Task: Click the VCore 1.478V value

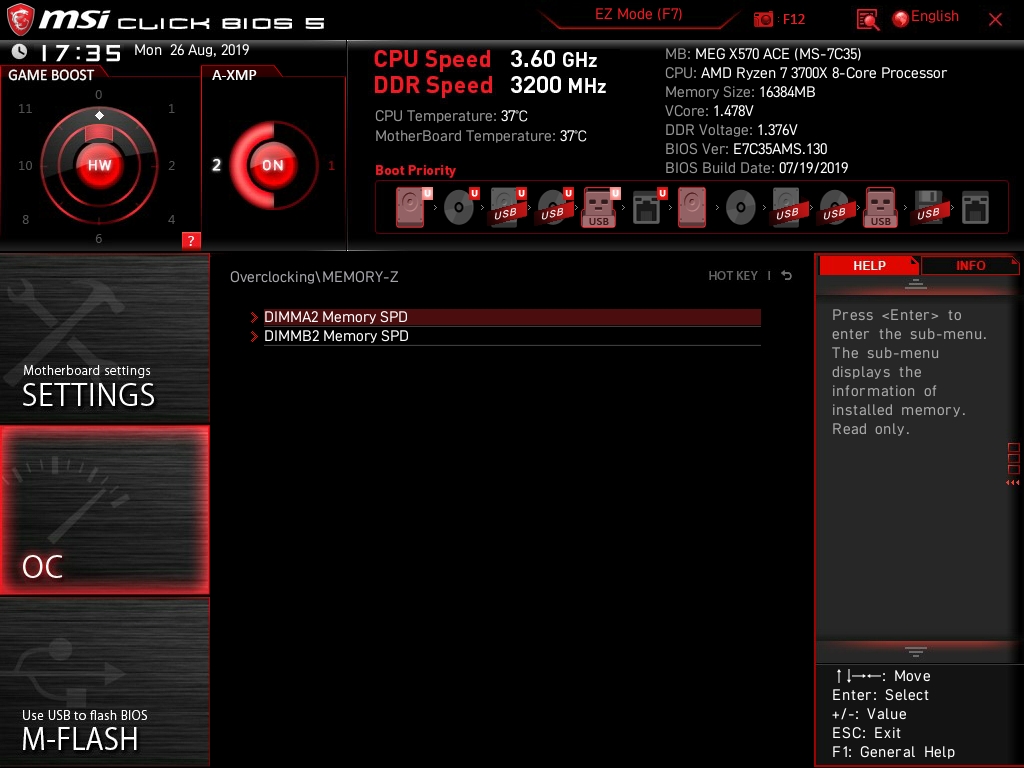Action: pyautogui.click(x=733, y=111)
